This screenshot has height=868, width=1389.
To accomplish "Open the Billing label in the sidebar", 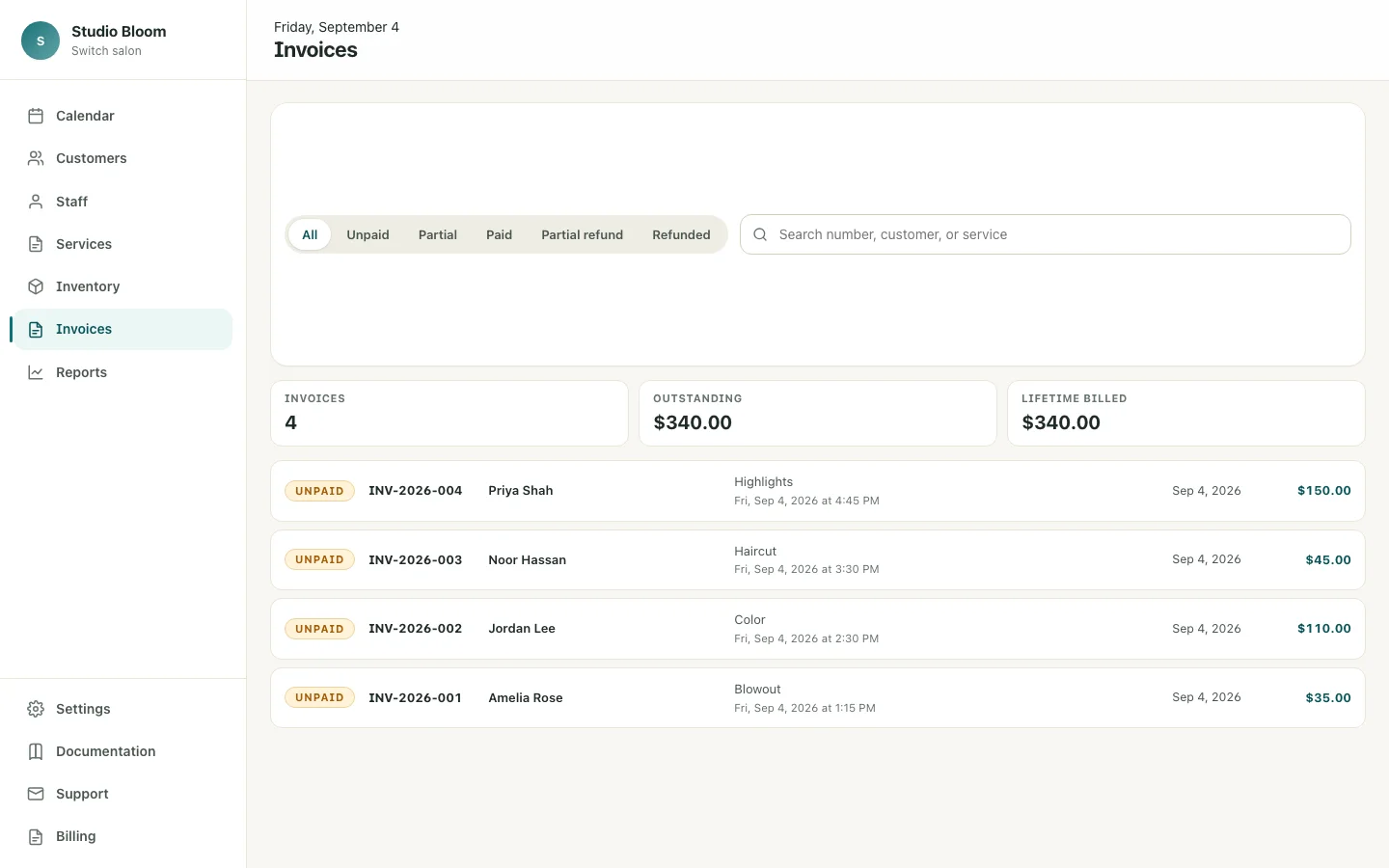I will pyautogui.click(x=76, y=836).
